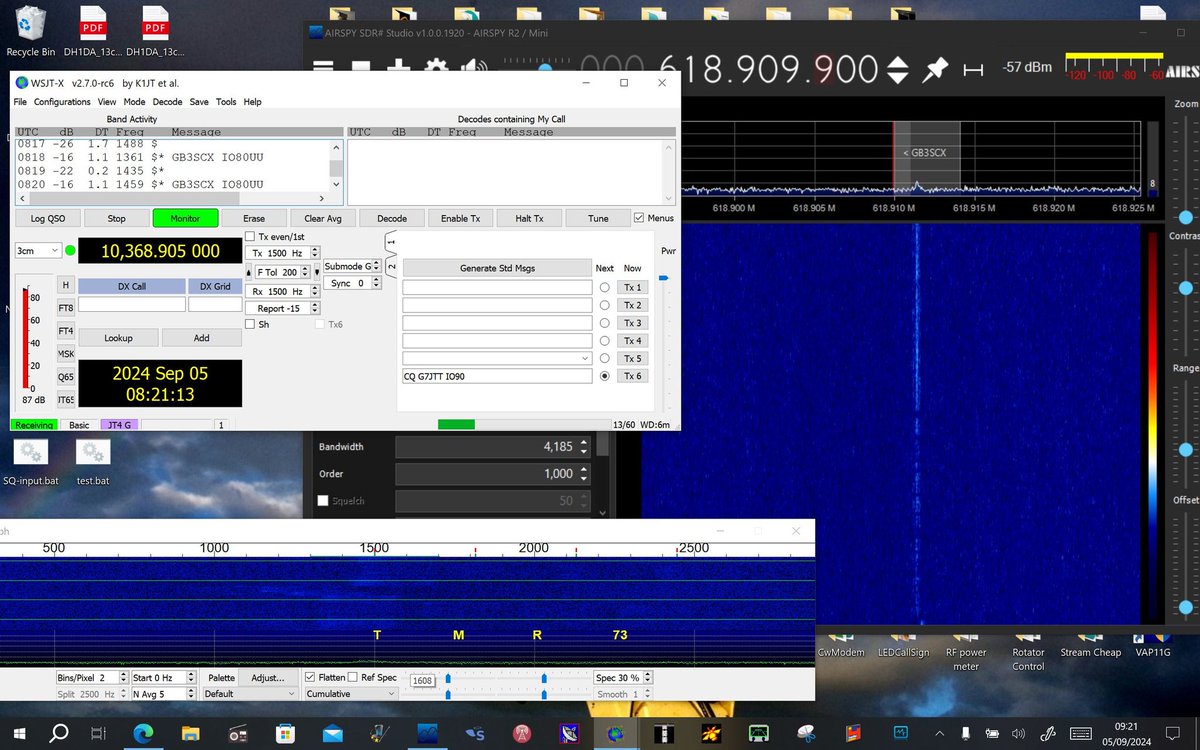Click the CQ G7JTT IO90 message field

(x=497, y=376)
